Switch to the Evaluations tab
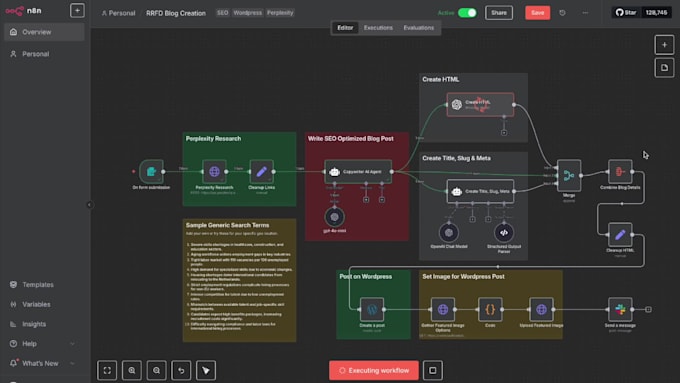 (x=418, y=28)
